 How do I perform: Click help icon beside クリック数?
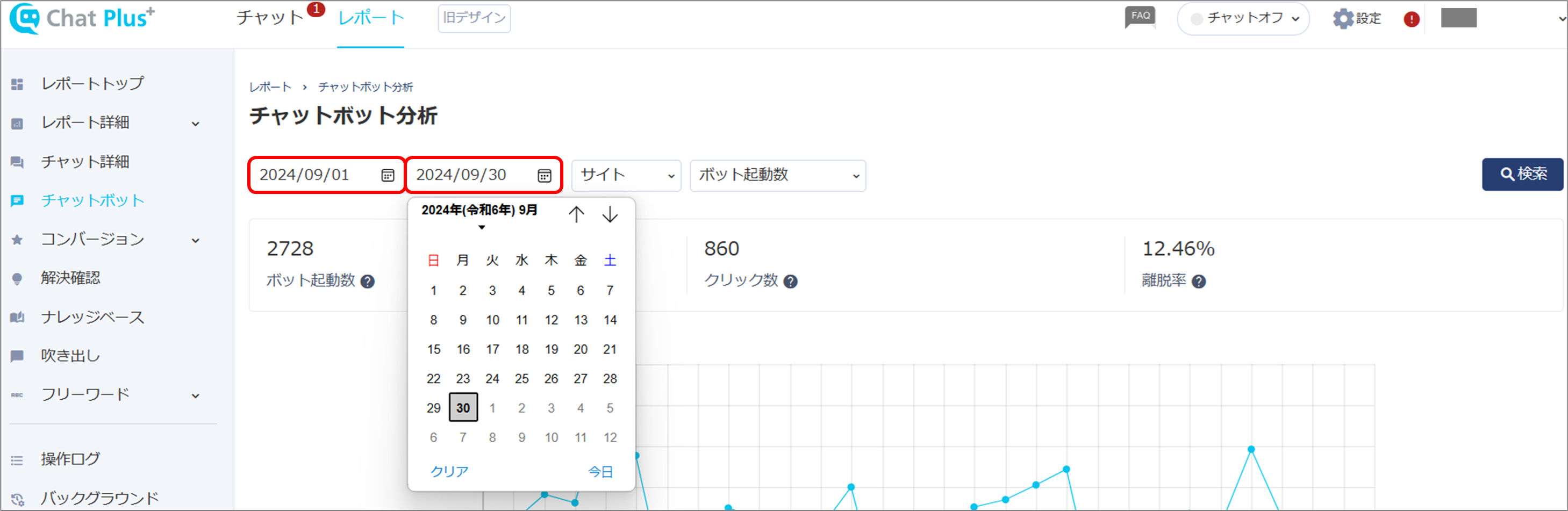tap(790, 281)
